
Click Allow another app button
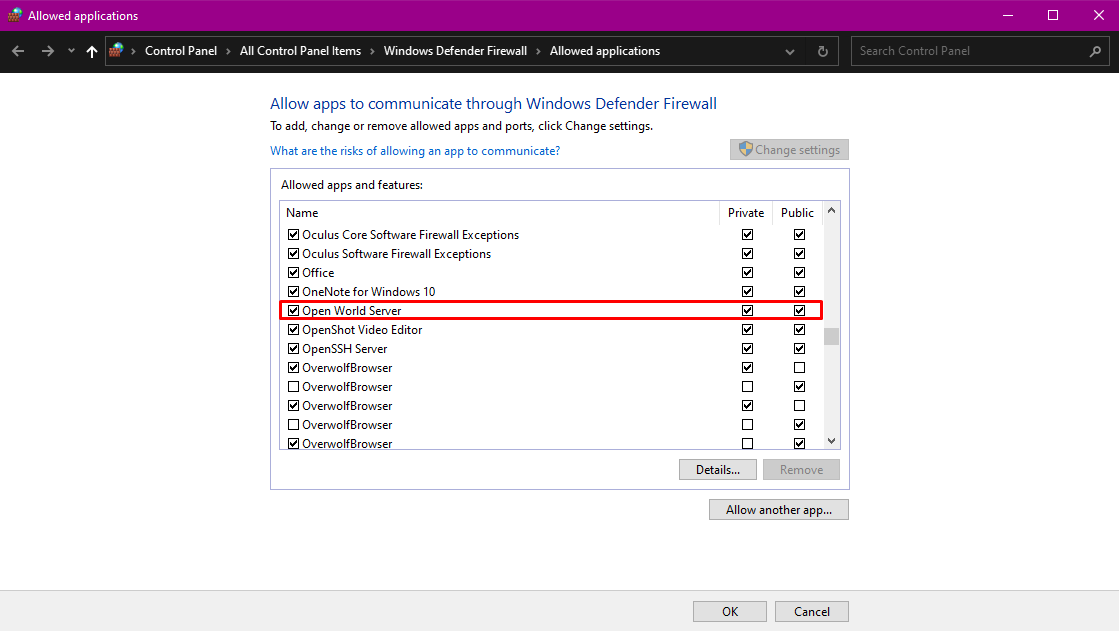tap(779, 510)
